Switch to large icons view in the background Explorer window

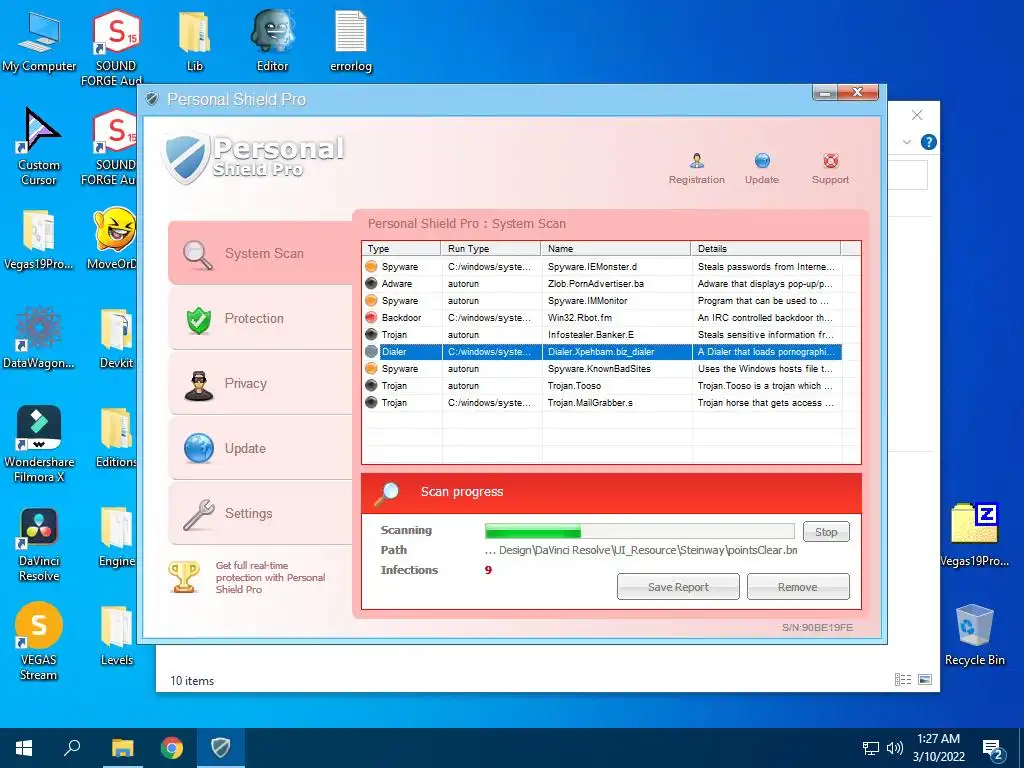point(925,680)
